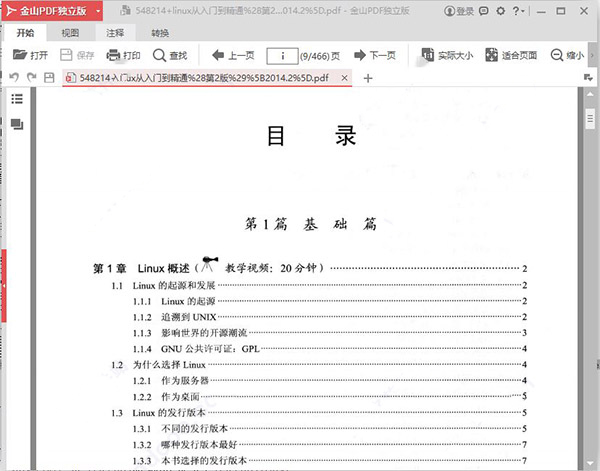
Task: Expand left side panel red handle
Action: (4, 286)
